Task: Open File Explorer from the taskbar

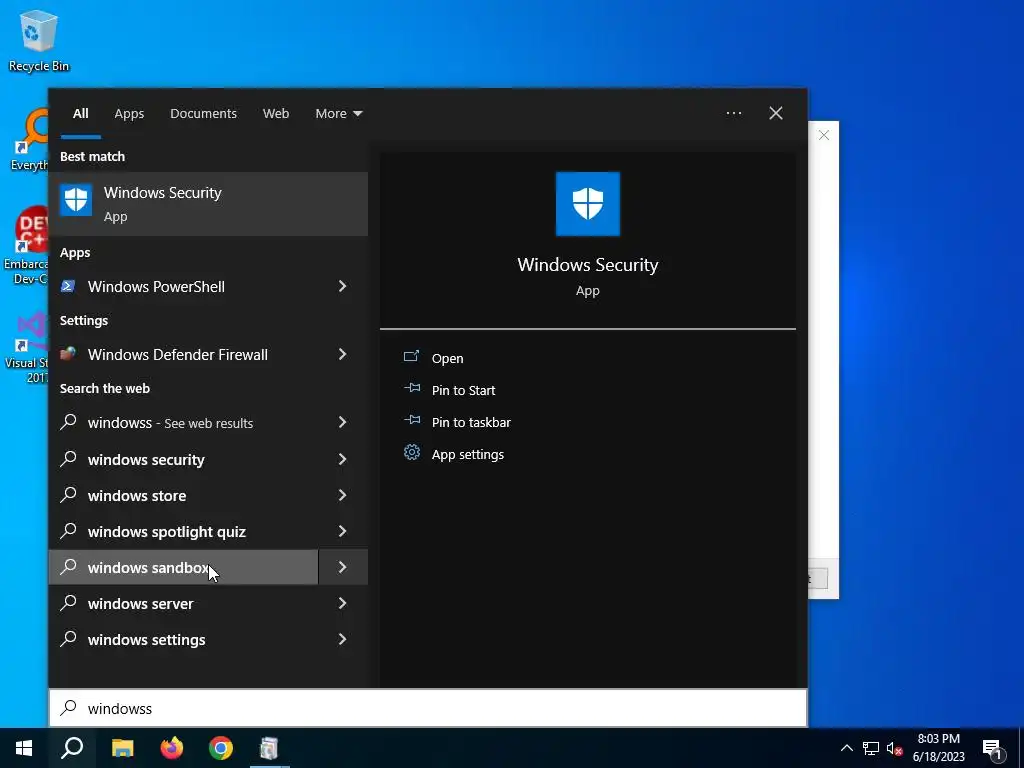Action: pos(123,748)
